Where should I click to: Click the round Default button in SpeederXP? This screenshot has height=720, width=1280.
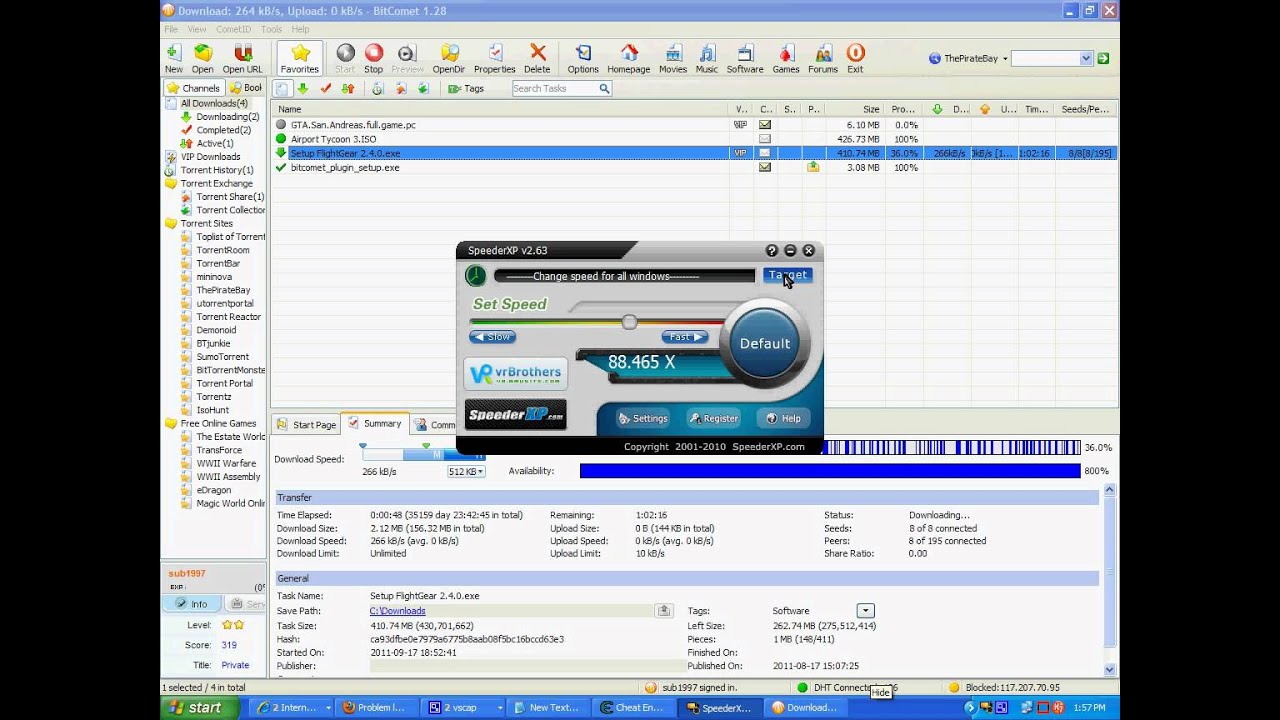[x=765, y=343]
